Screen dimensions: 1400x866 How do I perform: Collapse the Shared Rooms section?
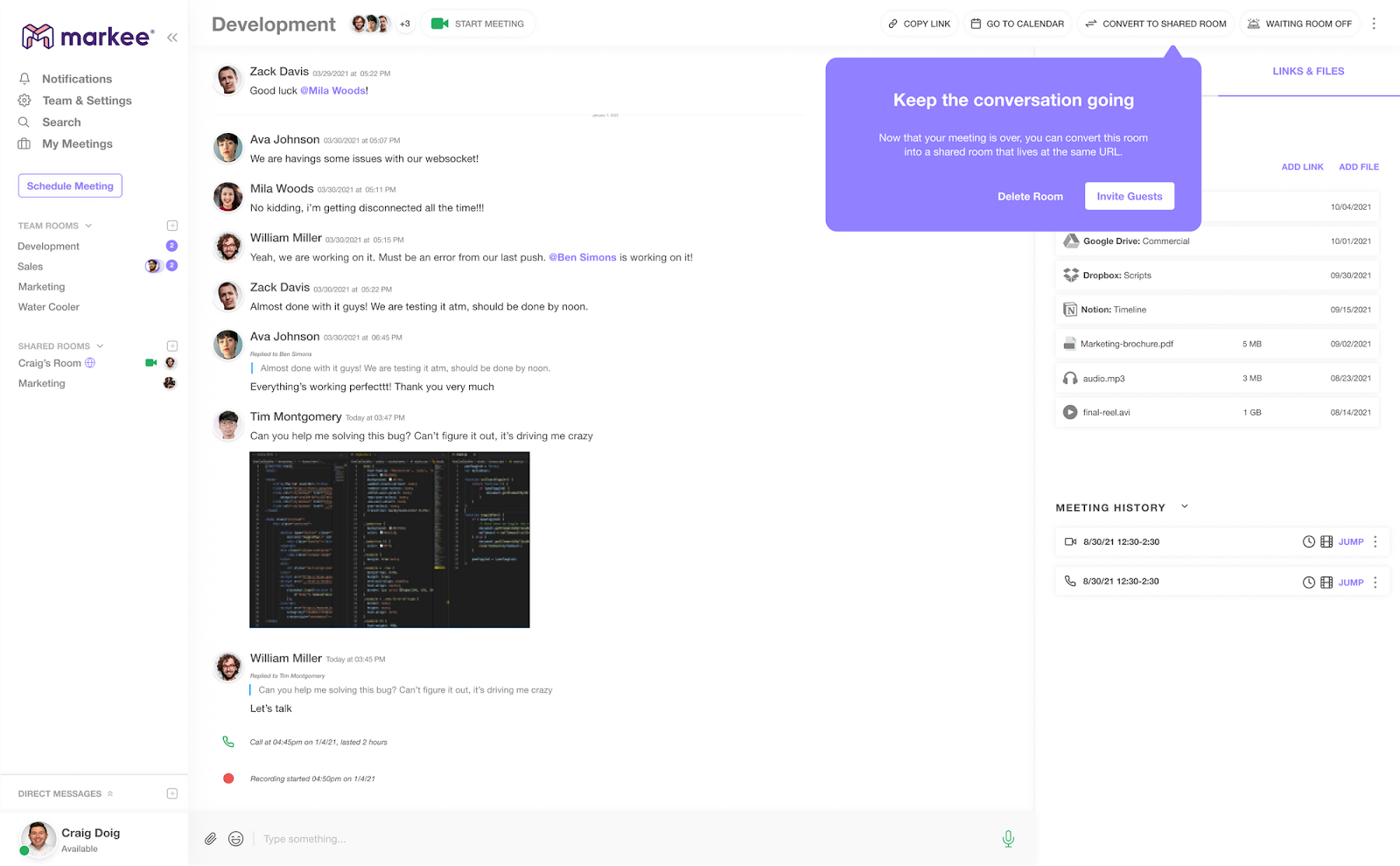point(100,346)
